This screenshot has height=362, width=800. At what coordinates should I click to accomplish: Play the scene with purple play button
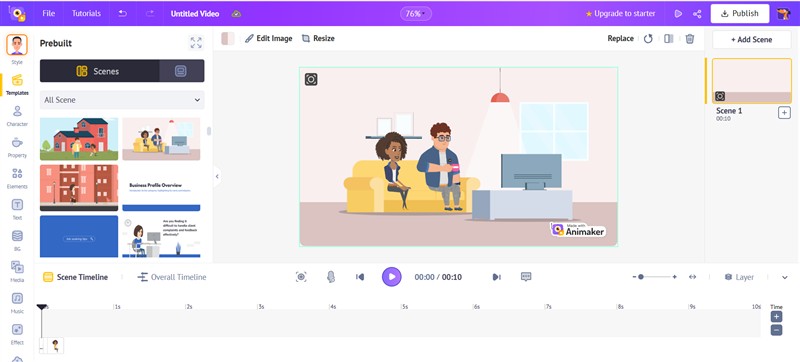click(391, 277)
